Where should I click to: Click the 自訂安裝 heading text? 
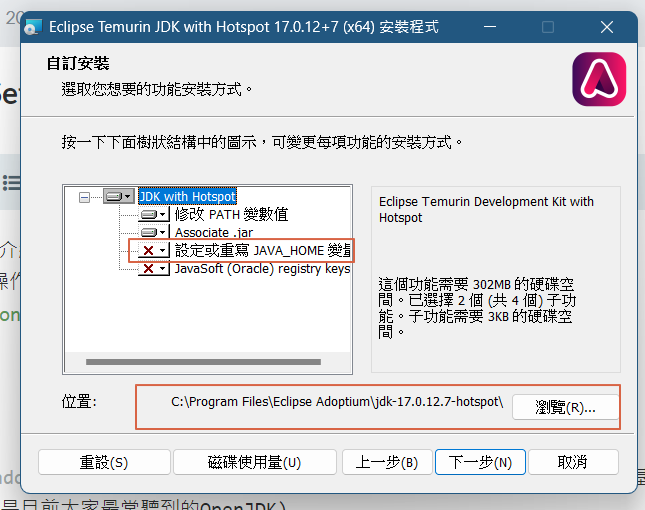pos(78,63)
